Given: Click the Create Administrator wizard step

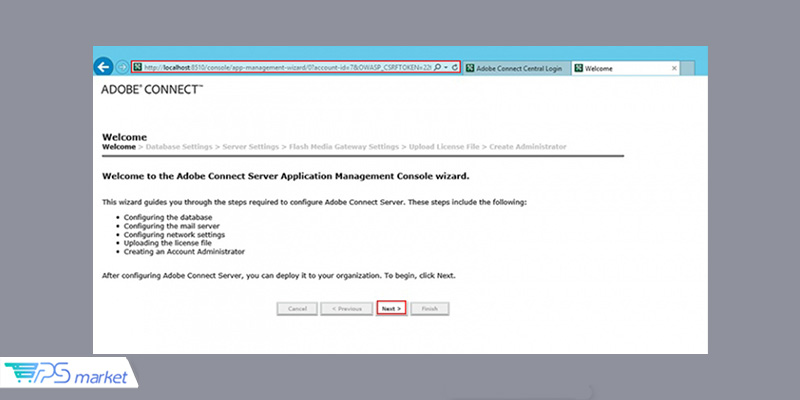Looking at the screenshot, I should (527, 147).
